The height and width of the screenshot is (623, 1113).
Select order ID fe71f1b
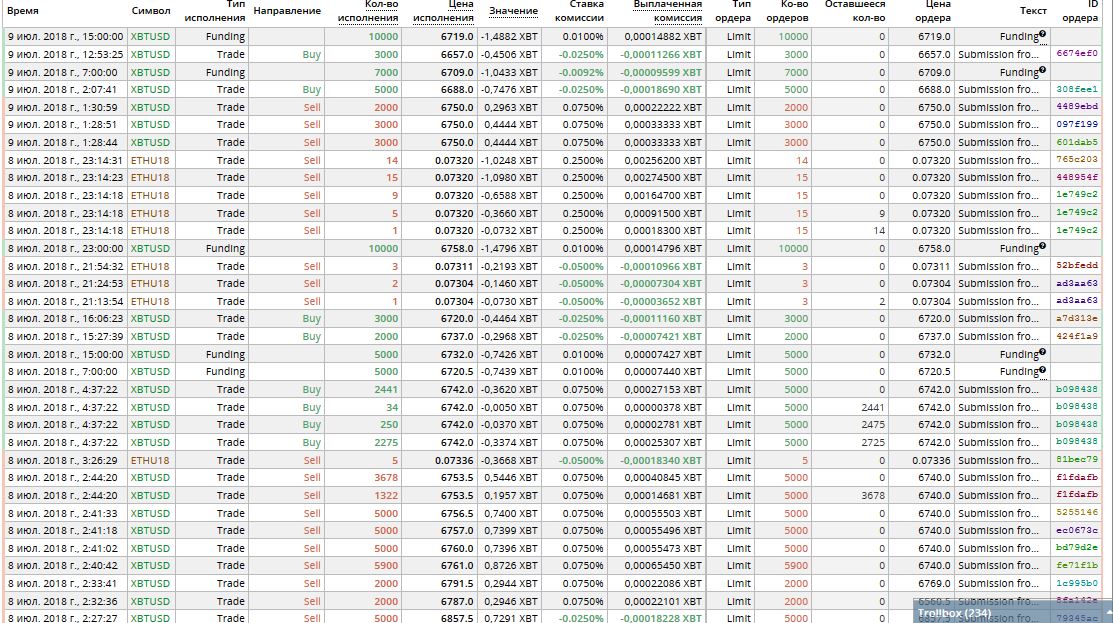(x=1077, y=566)
